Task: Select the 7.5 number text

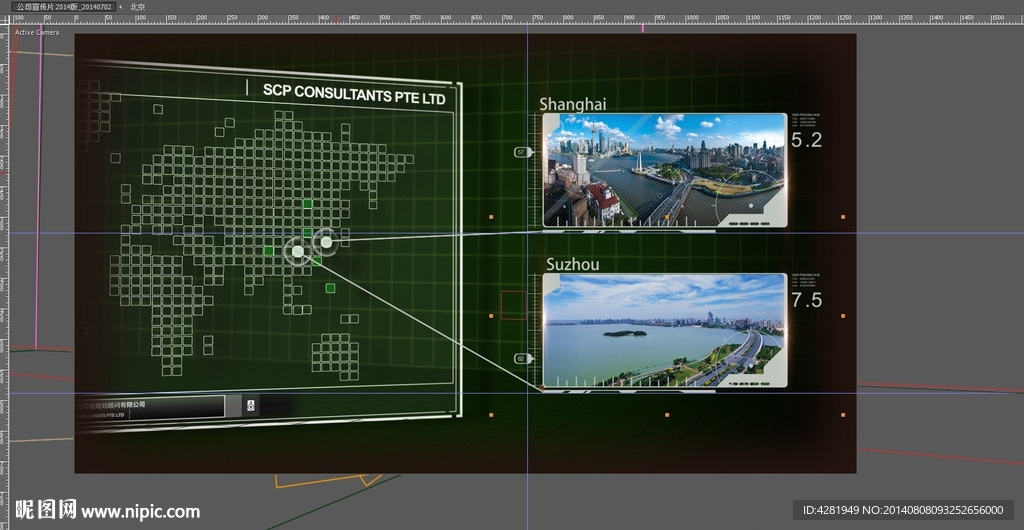Action: [806, 300]
